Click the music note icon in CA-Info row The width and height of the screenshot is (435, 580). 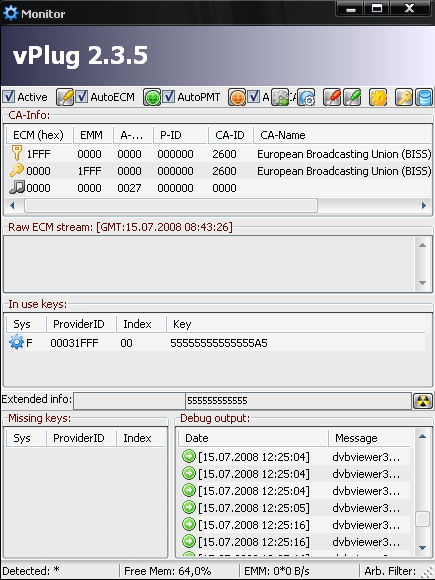tap(16, 188)
